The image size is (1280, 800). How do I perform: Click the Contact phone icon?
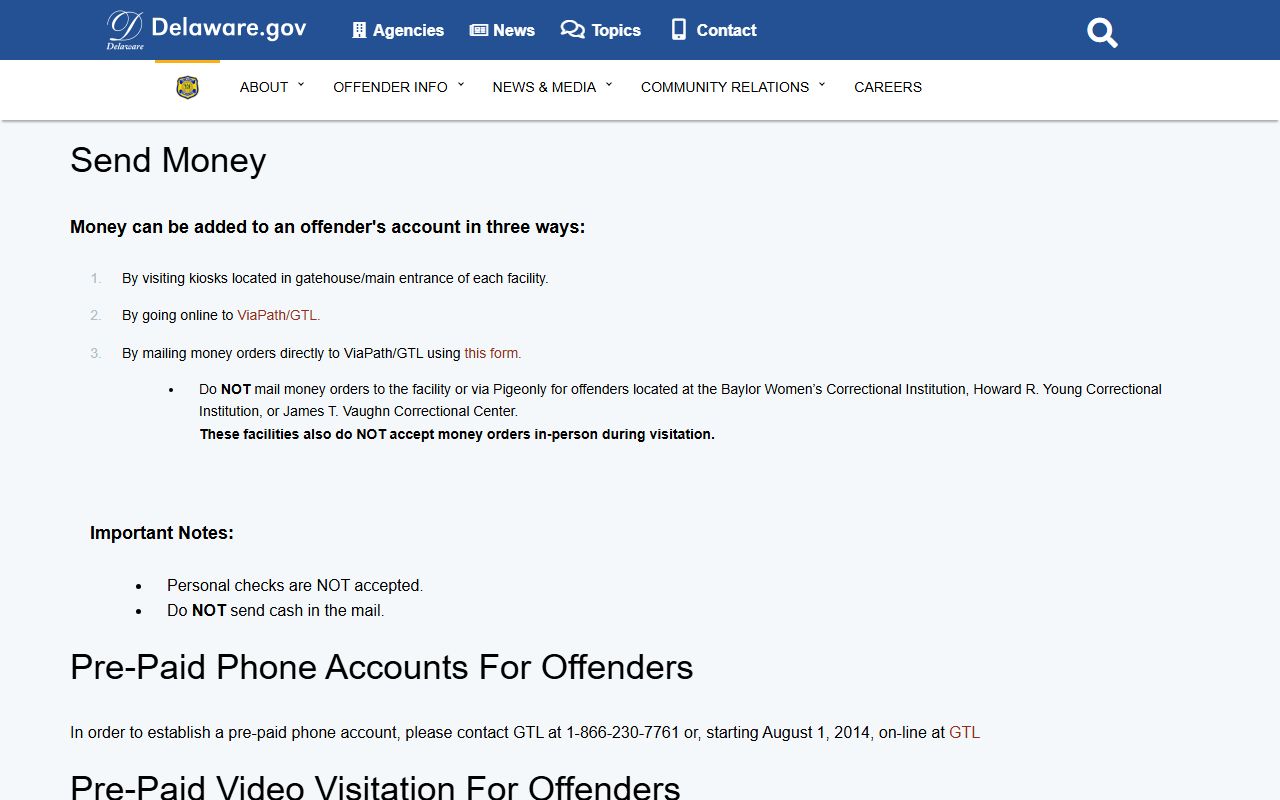click(x=679, y=30)
